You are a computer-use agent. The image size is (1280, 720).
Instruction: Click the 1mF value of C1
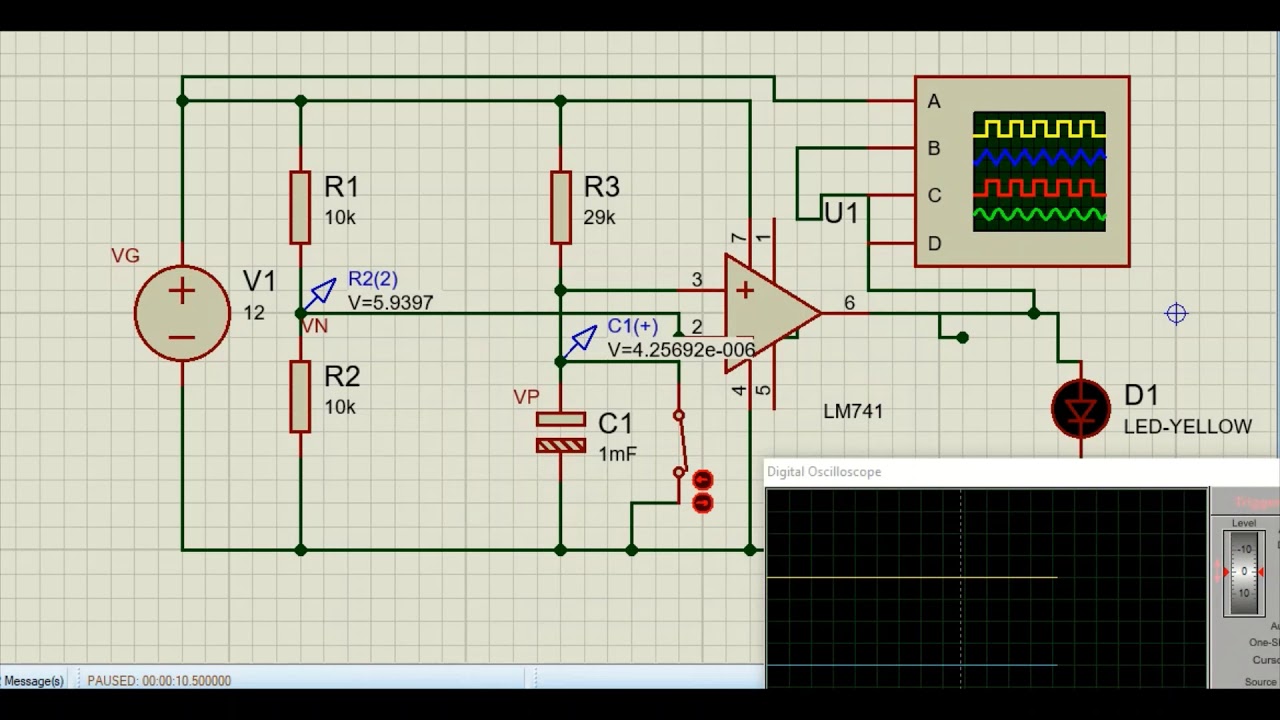[617, 454]
